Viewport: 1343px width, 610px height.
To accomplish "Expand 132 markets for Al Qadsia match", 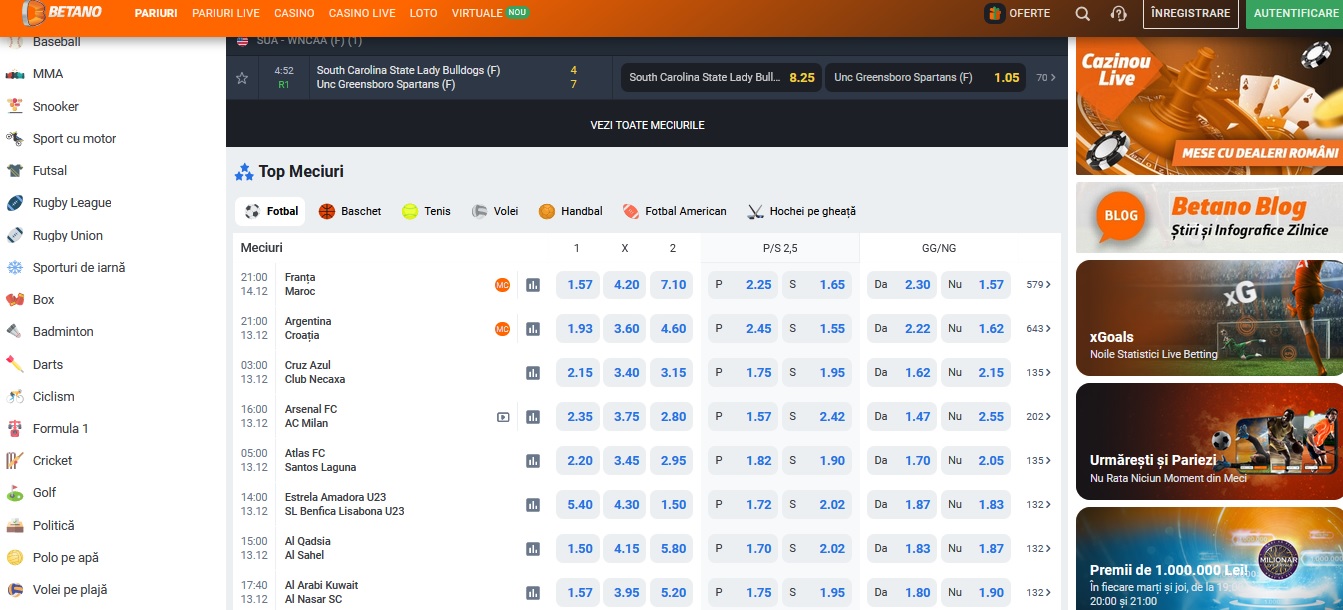I will point(1039,549).
